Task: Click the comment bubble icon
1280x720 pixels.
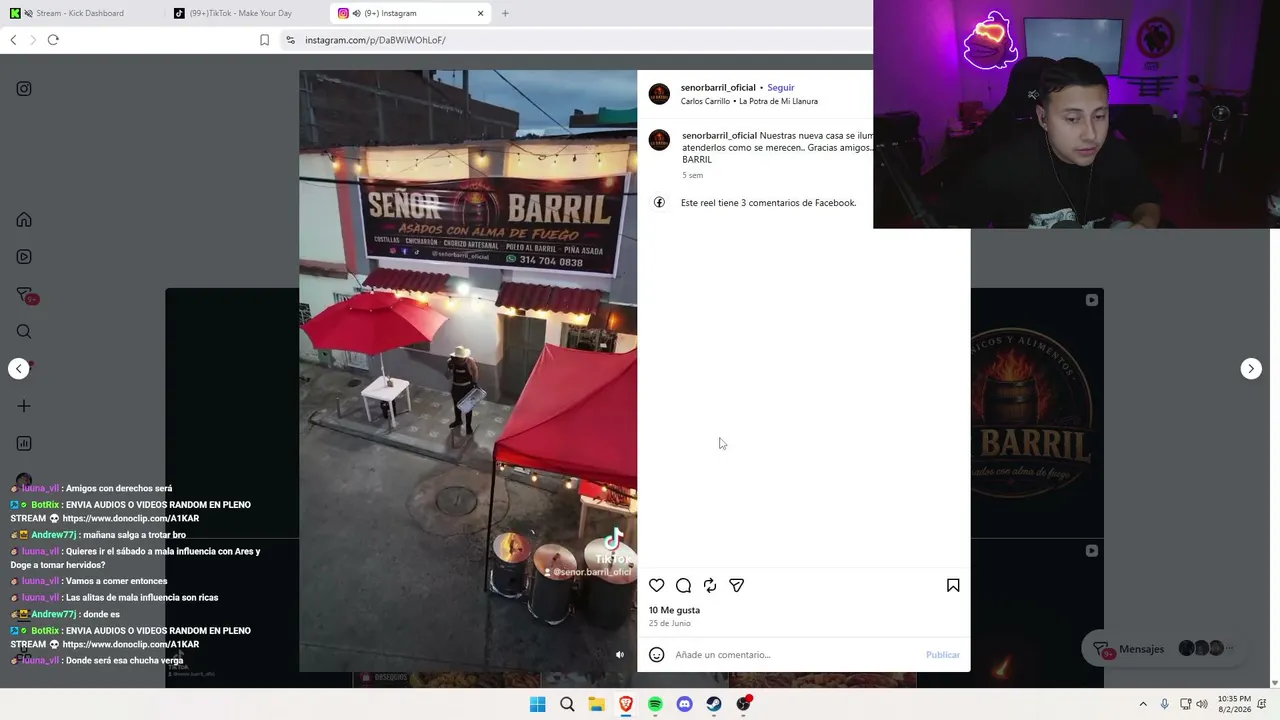Action: click(x=683, y=586)
